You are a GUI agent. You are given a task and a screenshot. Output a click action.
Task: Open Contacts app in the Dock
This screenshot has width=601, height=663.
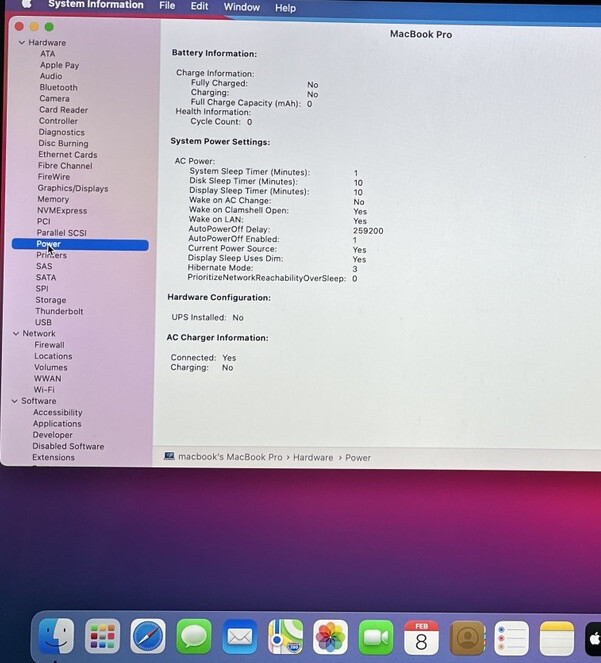[x=467, y=637]
